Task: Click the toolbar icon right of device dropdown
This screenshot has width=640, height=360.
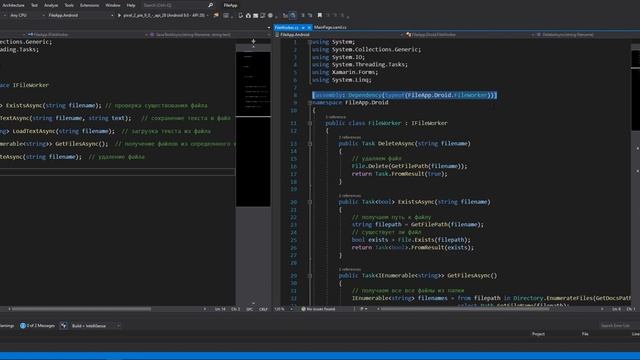Action: coord(216,16)
